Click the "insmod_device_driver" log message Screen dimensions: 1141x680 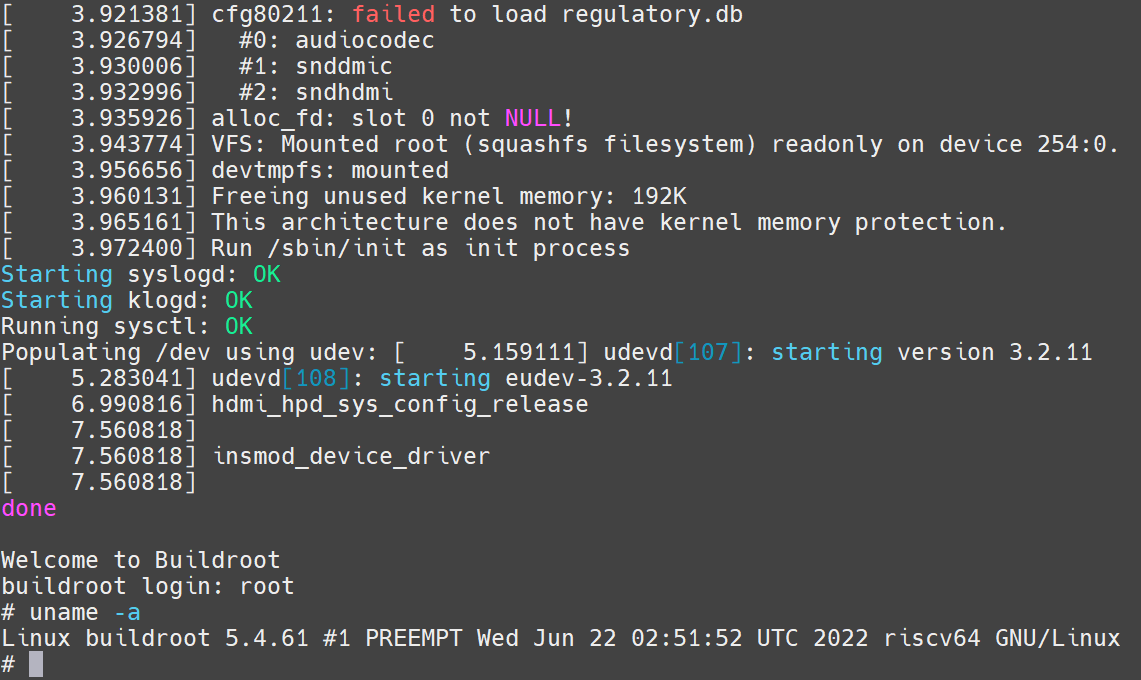tap(351, 456)
